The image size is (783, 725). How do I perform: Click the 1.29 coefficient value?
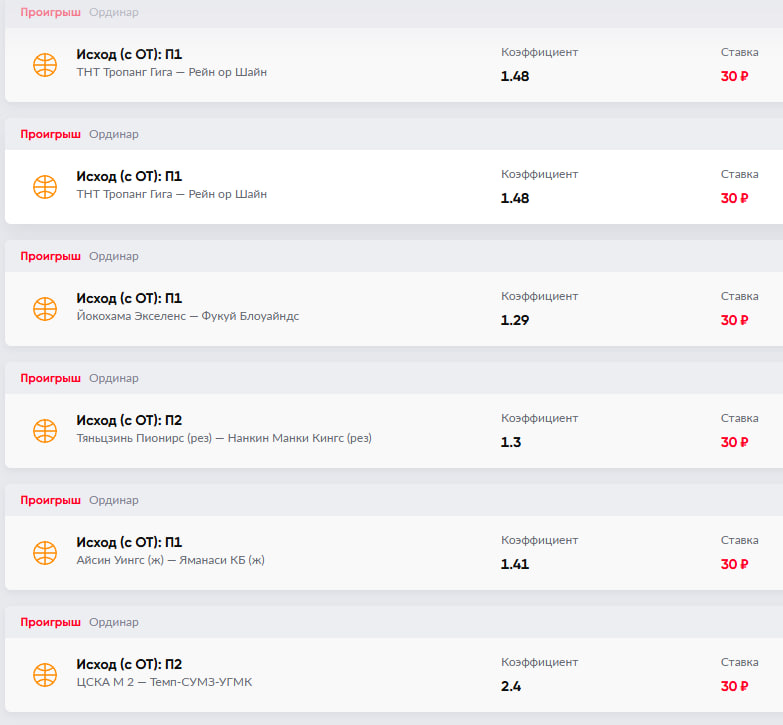pyautogui.click(x=515, y=320)
